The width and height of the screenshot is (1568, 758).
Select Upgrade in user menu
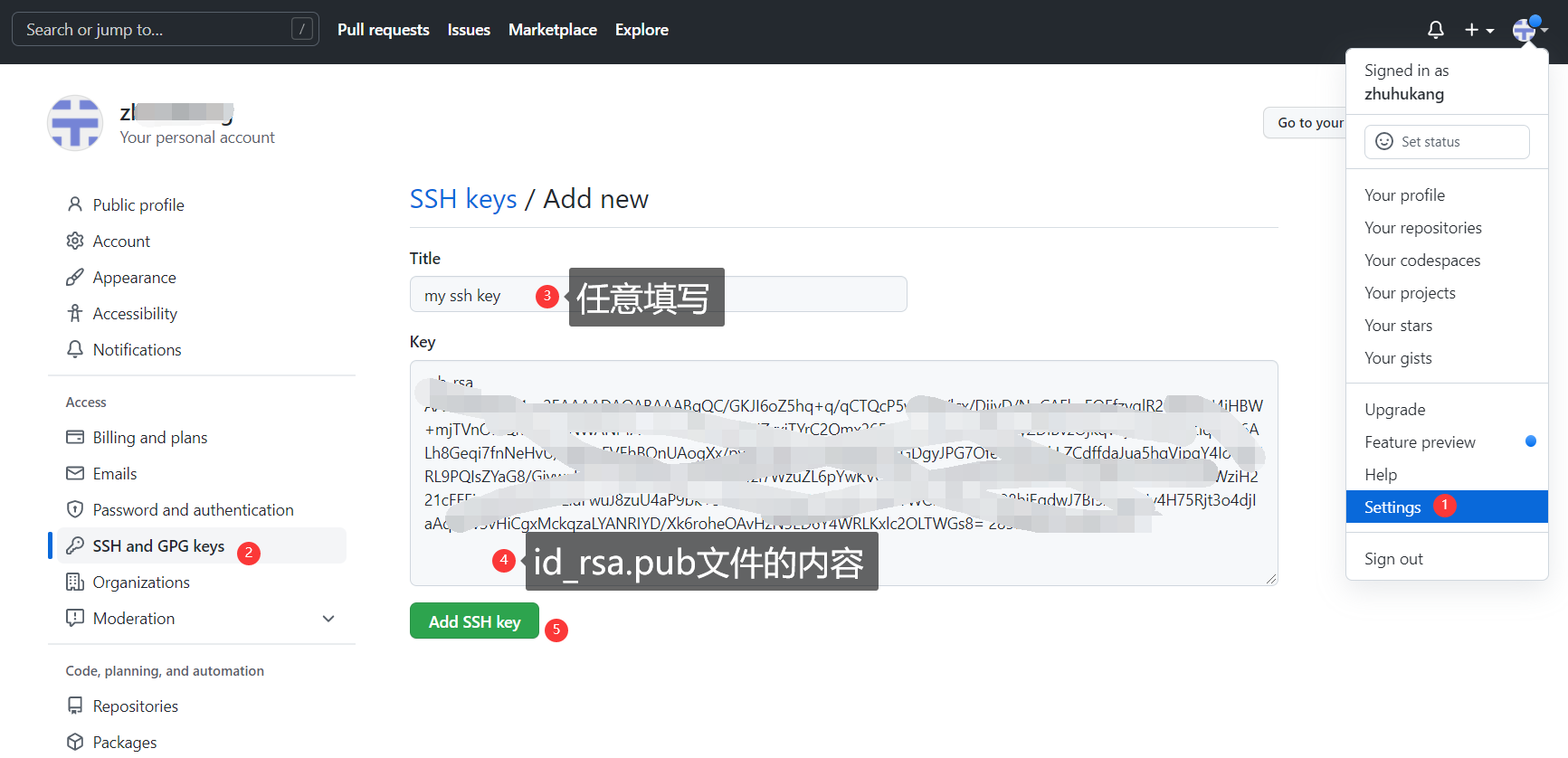click(x=1447, y=409)
